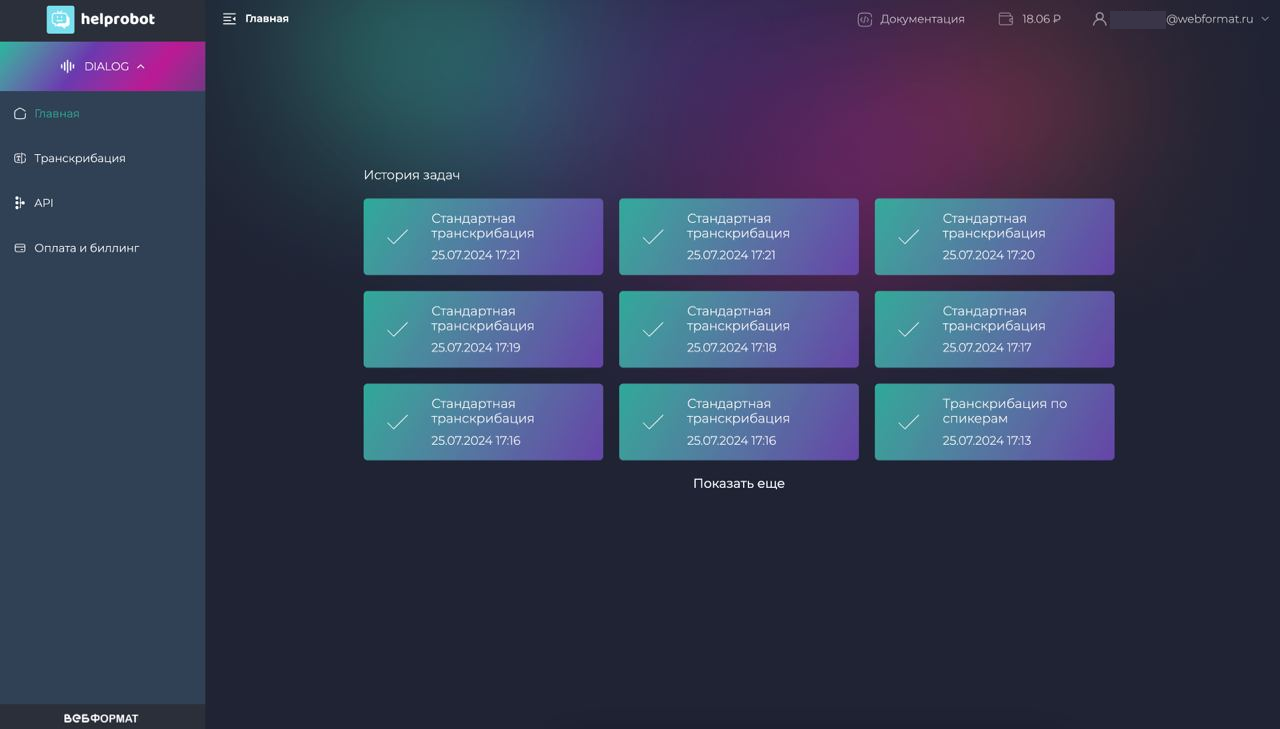1280x729 pixels.
Task: Click the Транскрибация sidebar icon
Action: pyautogui.click(x=20, y=158)
